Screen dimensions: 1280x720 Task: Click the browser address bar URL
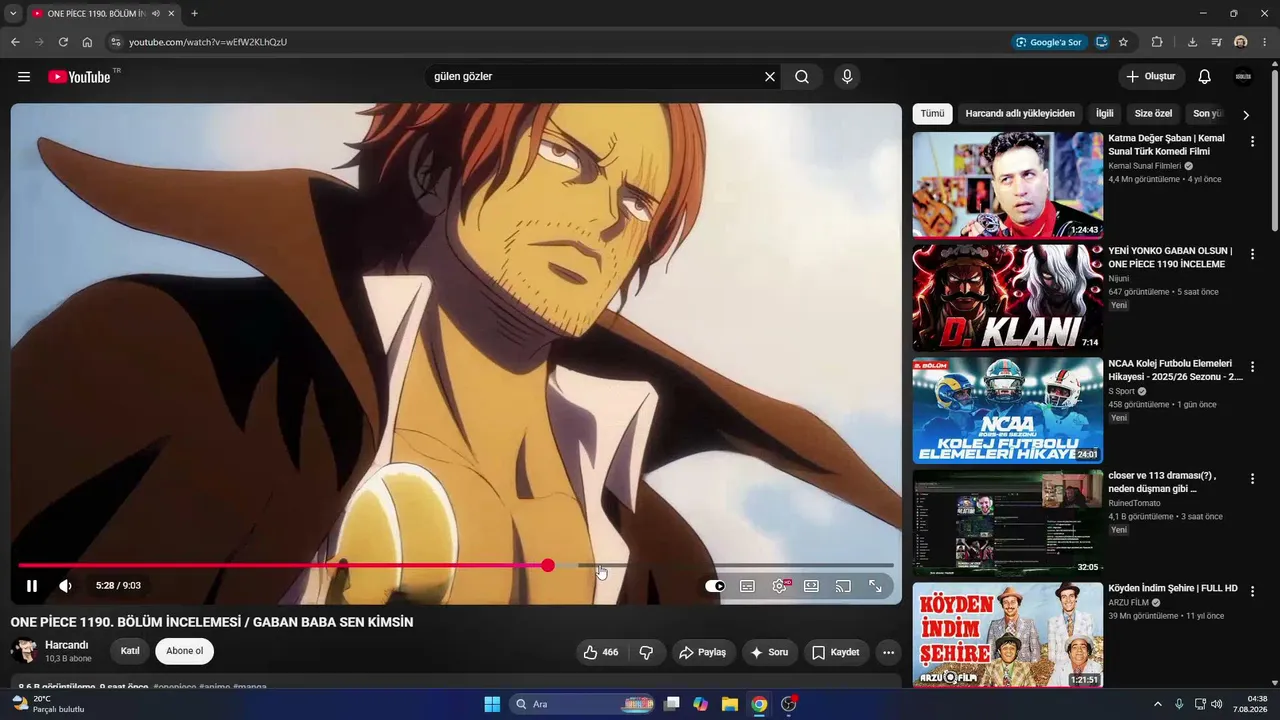(x=208, y=42)
